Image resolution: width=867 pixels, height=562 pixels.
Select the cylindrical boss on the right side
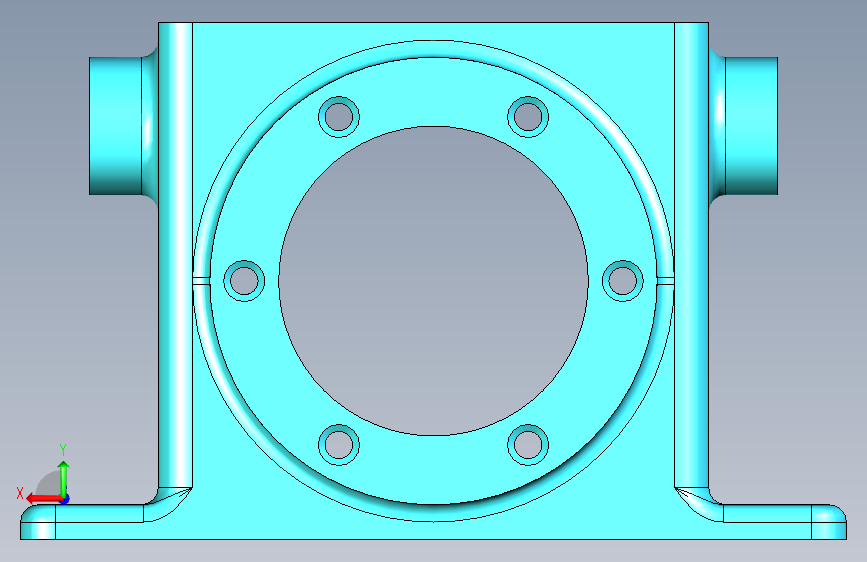click(x=751, y=126)
